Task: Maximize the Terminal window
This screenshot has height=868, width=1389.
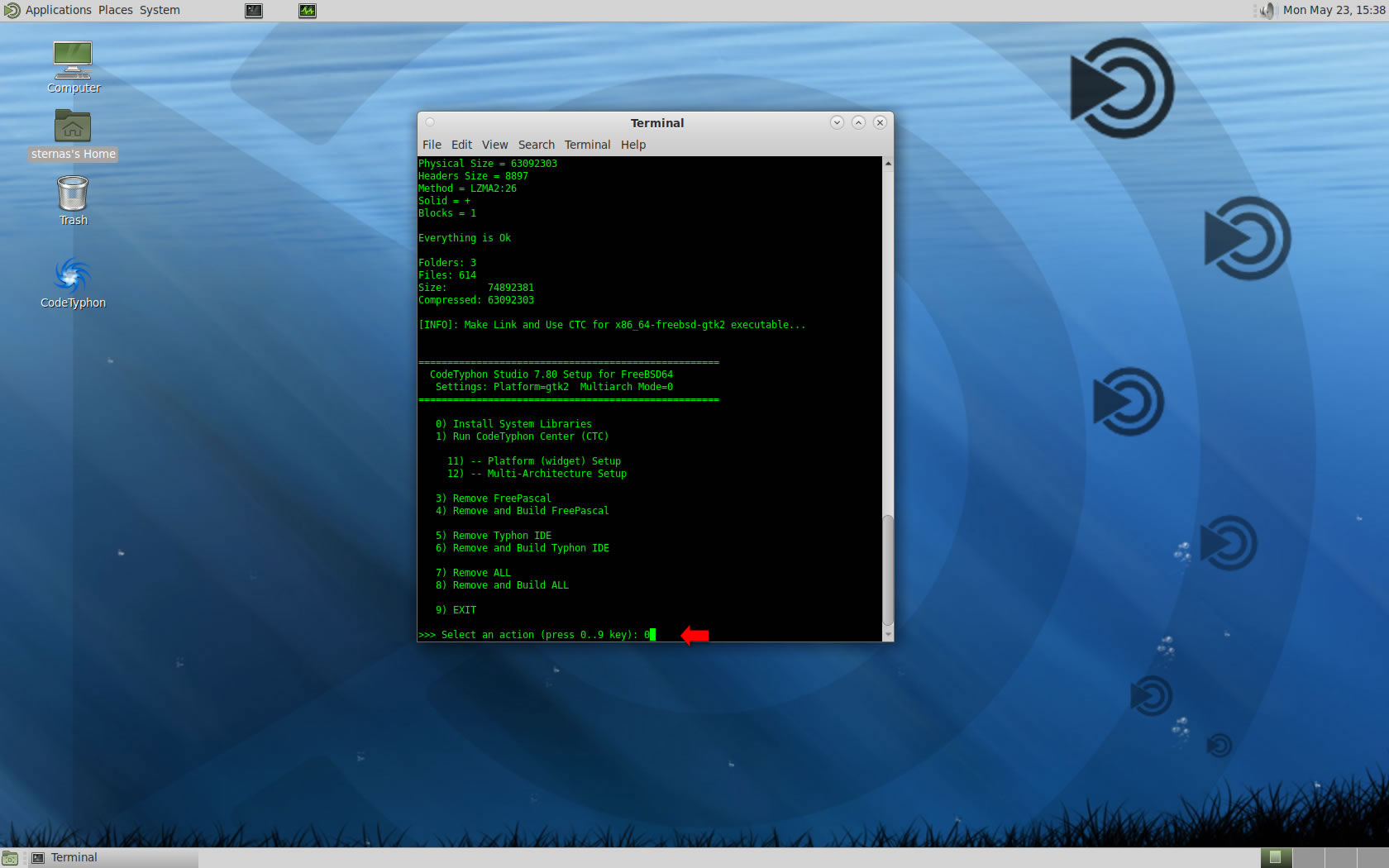Action: 858,122
